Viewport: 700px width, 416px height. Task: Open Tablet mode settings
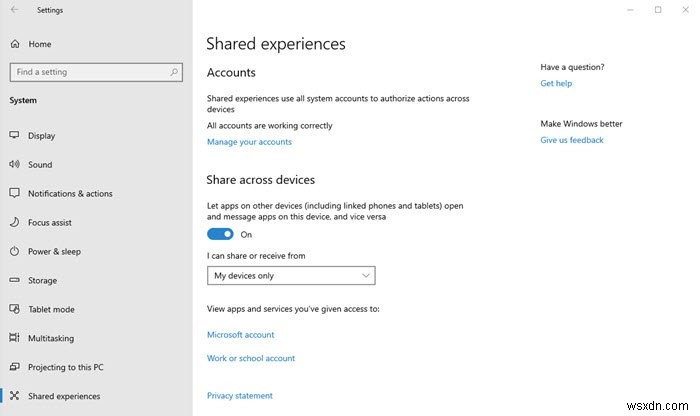pos(51,309)
